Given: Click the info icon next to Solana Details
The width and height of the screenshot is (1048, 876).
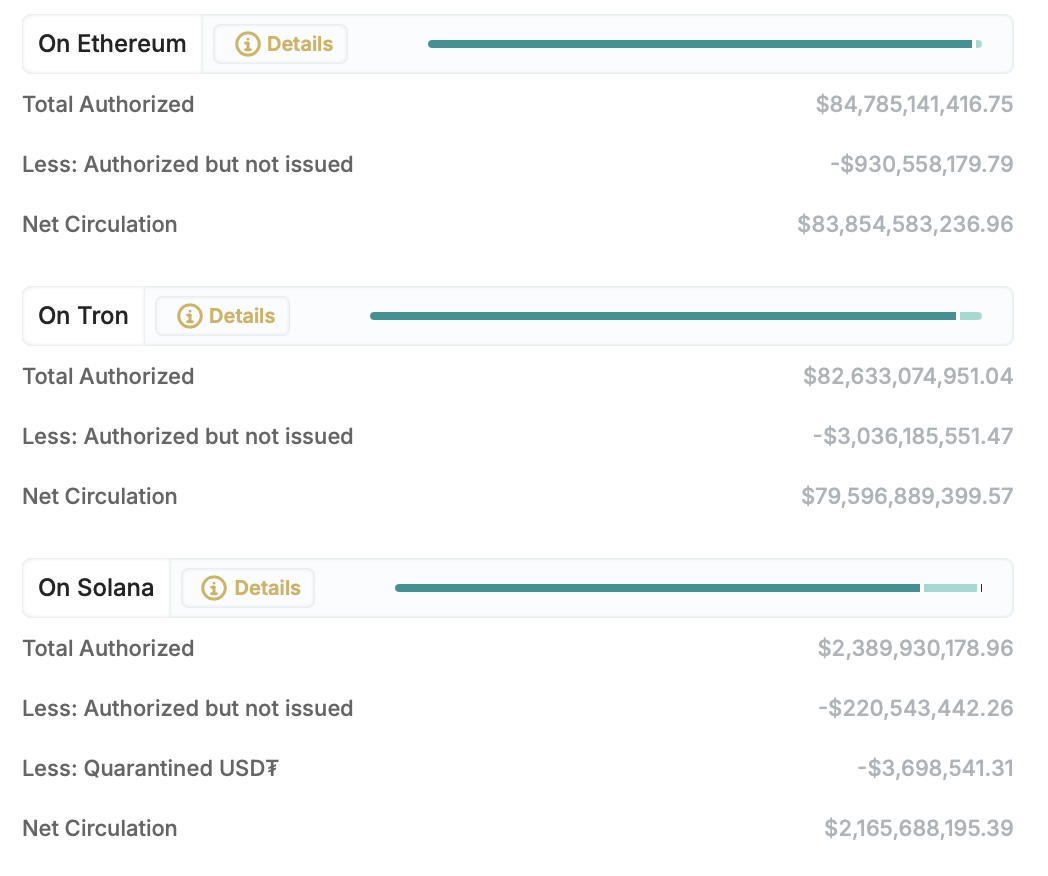Looking at the screenshot, I should coord(214,588).
